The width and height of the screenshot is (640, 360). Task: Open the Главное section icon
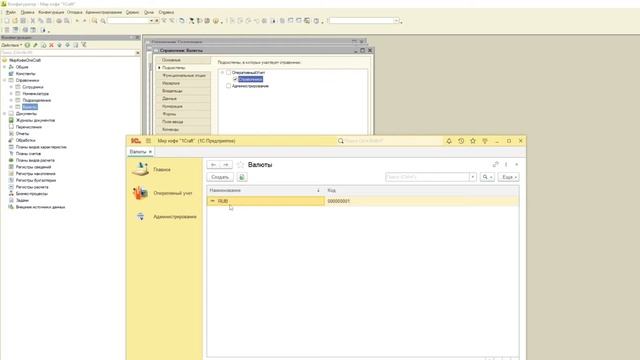(140, 169)
